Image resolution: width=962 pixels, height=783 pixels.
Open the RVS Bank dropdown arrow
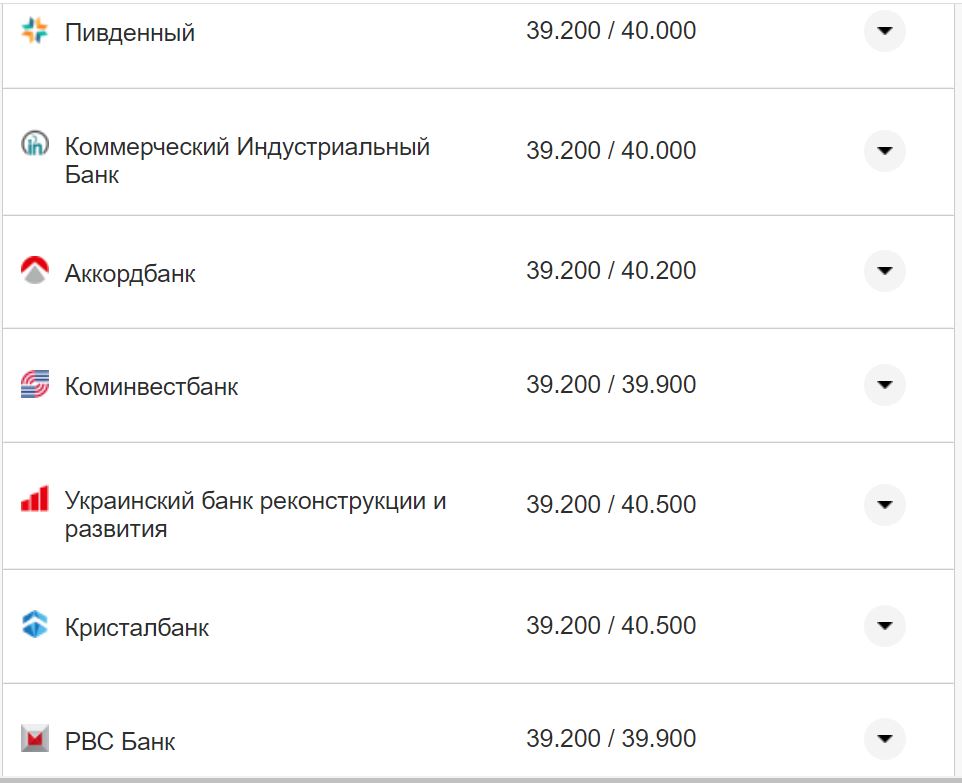[884, 740]
